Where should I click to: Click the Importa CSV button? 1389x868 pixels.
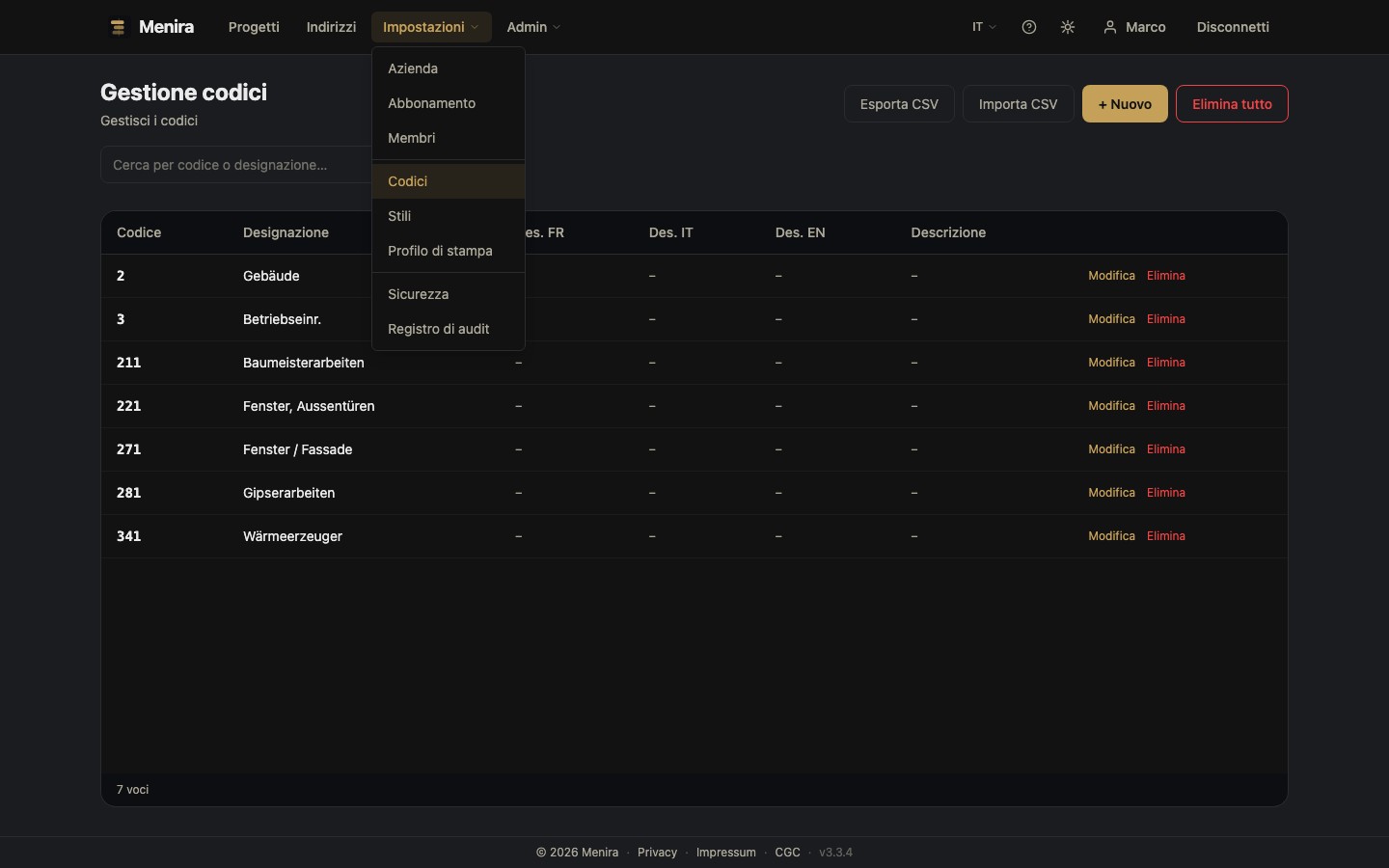[x=1018, y=104]
